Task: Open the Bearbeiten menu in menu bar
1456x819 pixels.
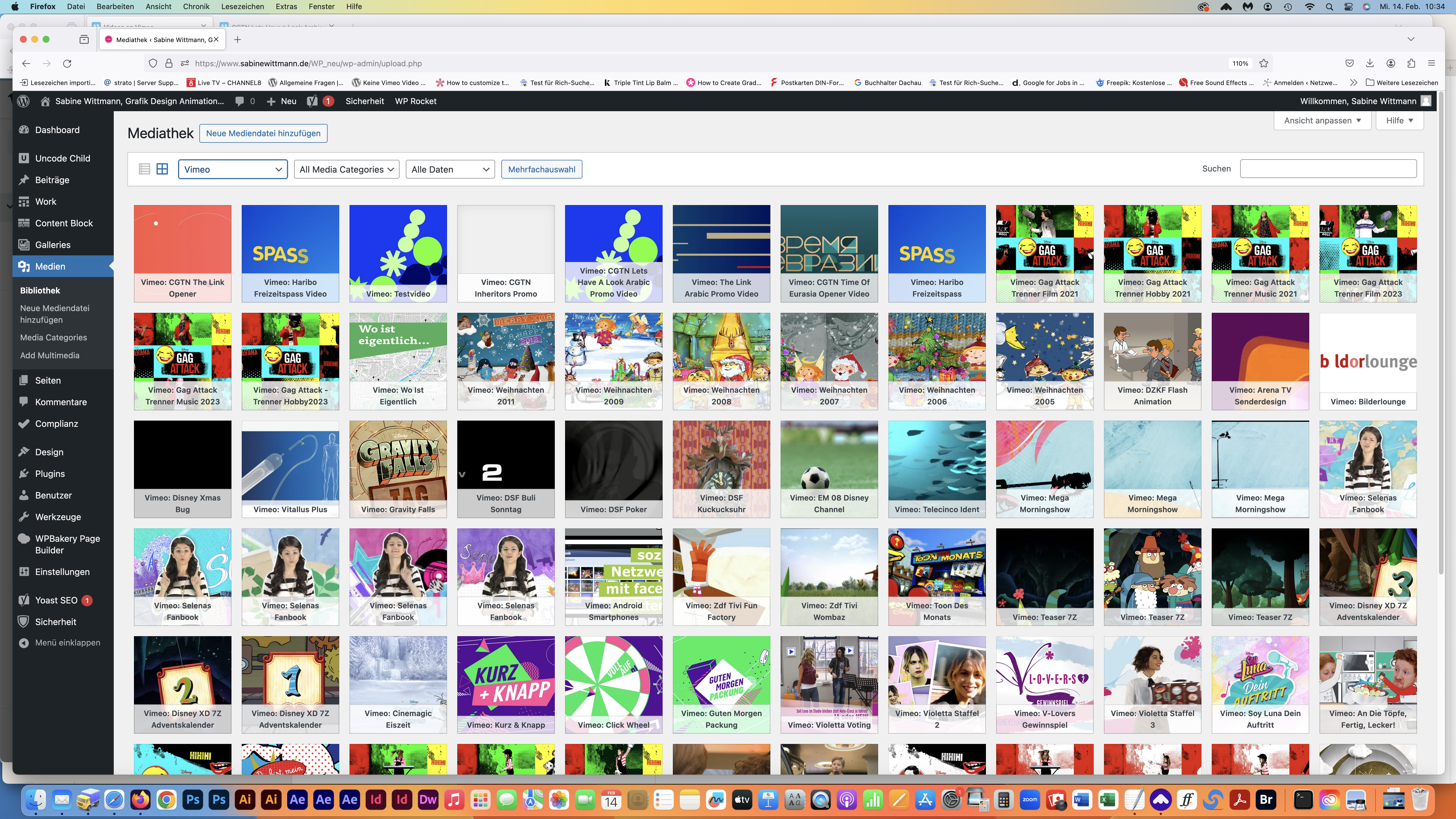Action: coord(115,7)
